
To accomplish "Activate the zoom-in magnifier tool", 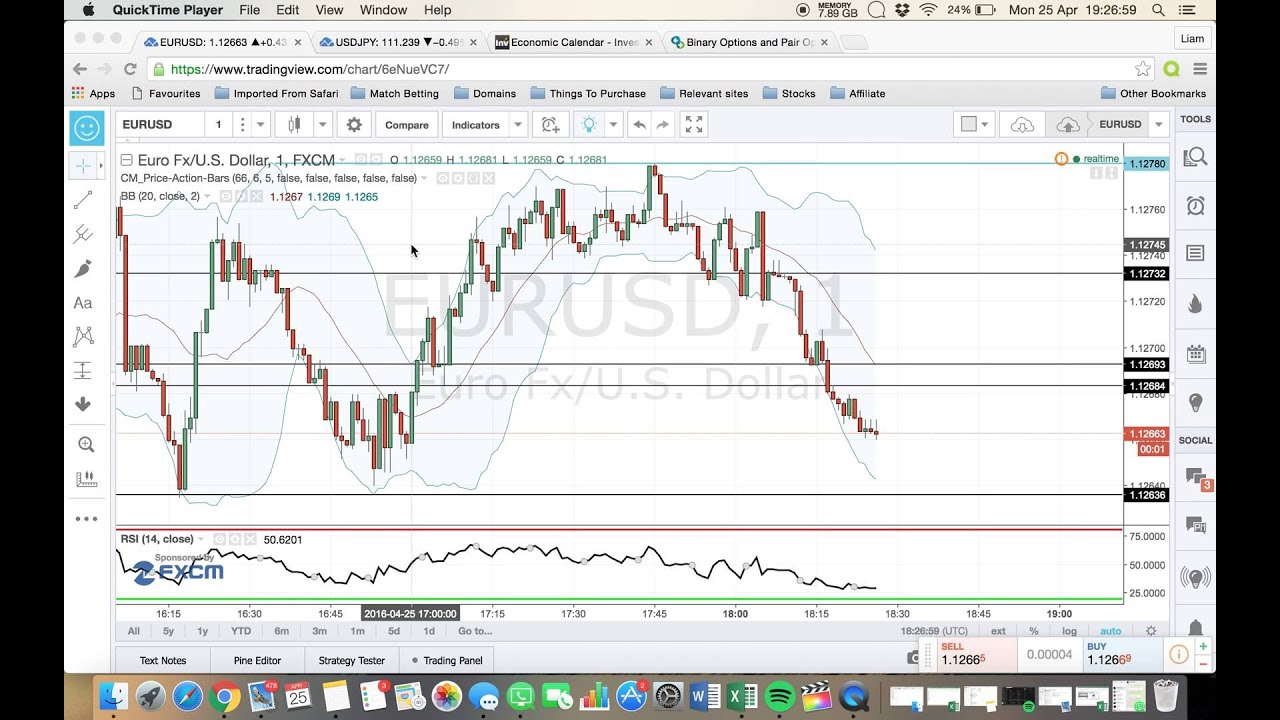I will coord(86,445).
